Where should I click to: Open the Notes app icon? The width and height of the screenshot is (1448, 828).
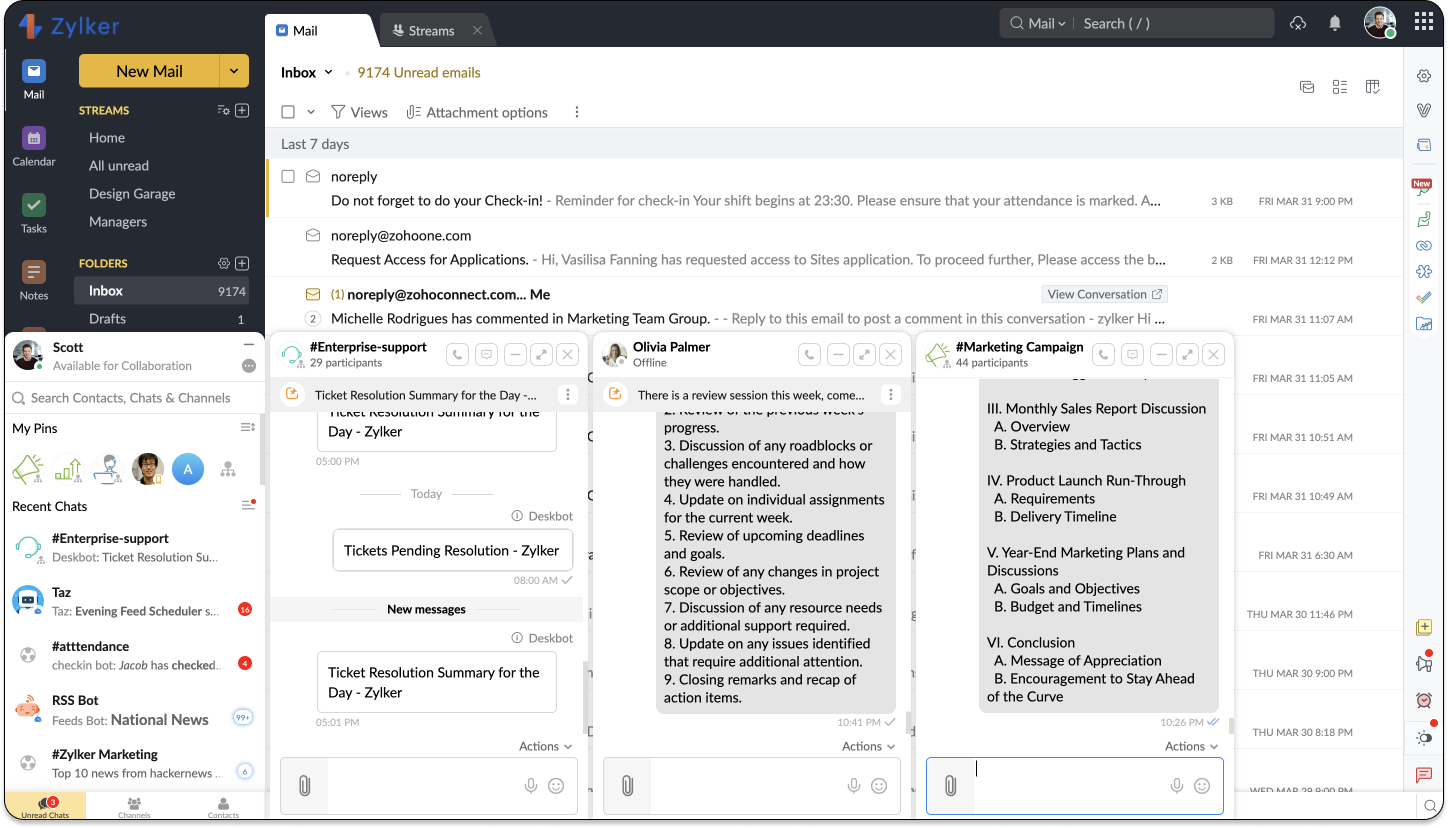(34, 280)
